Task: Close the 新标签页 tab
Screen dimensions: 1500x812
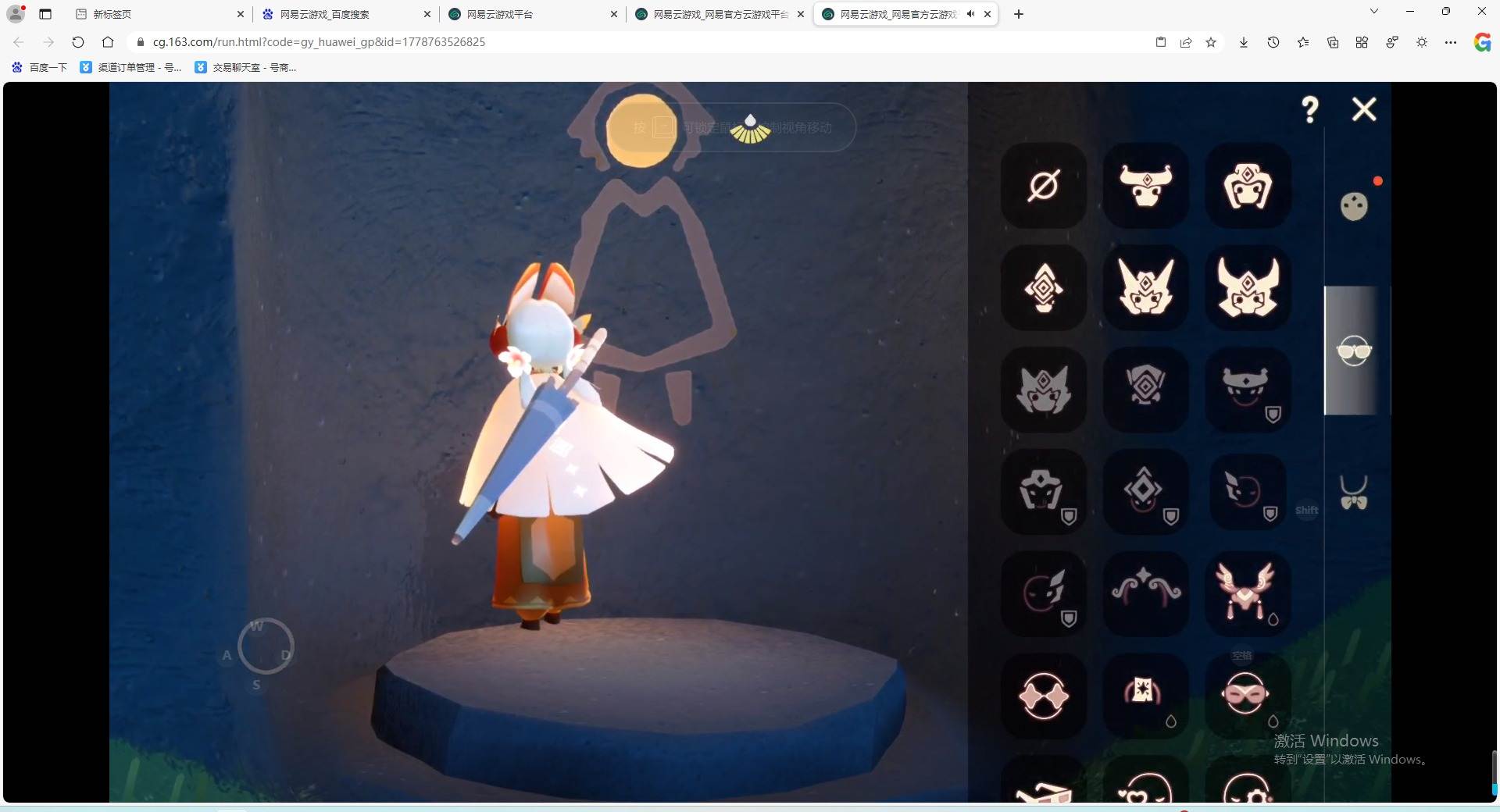Action: tap(240, 14)
